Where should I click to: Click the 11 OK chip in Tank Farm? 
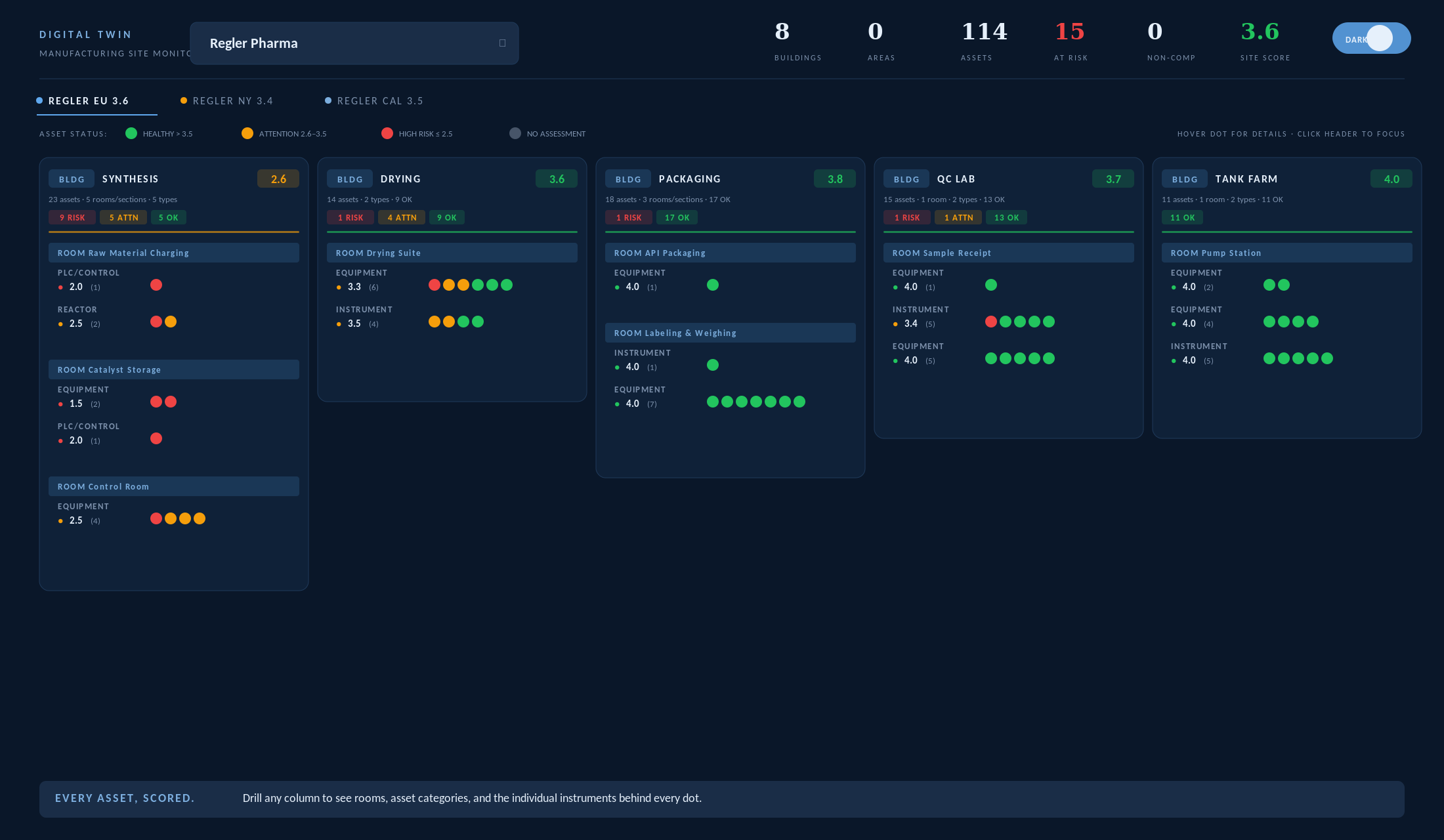[1182, 218]
